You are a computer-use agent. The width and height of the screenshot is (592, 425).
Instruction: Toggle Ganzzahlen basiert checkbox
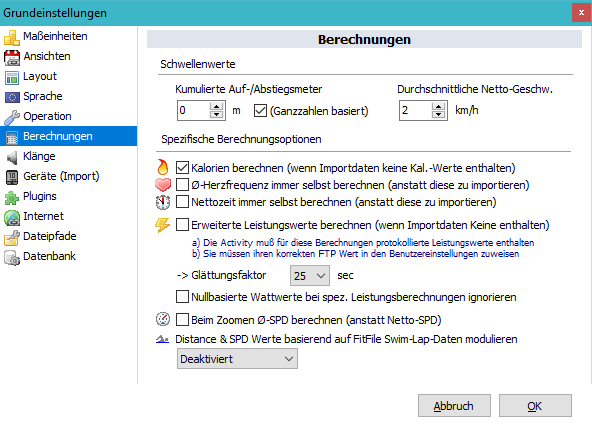[x=261, y=111]
